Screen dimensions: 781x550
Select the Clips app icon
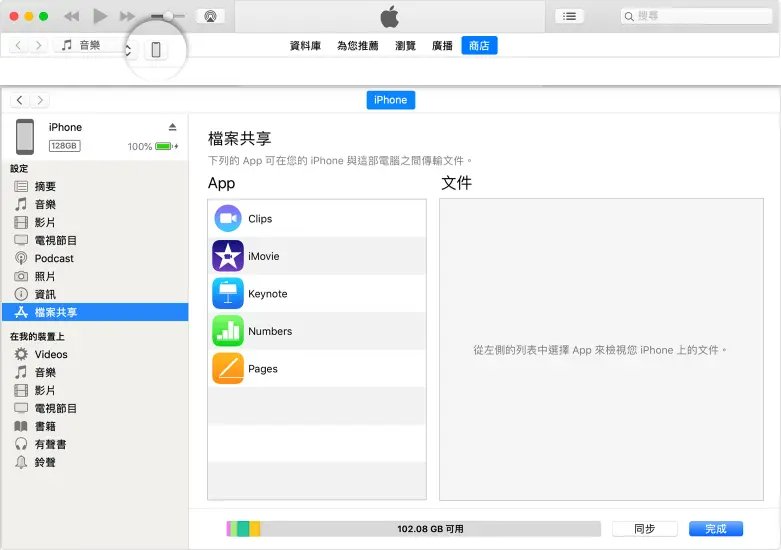228,218
